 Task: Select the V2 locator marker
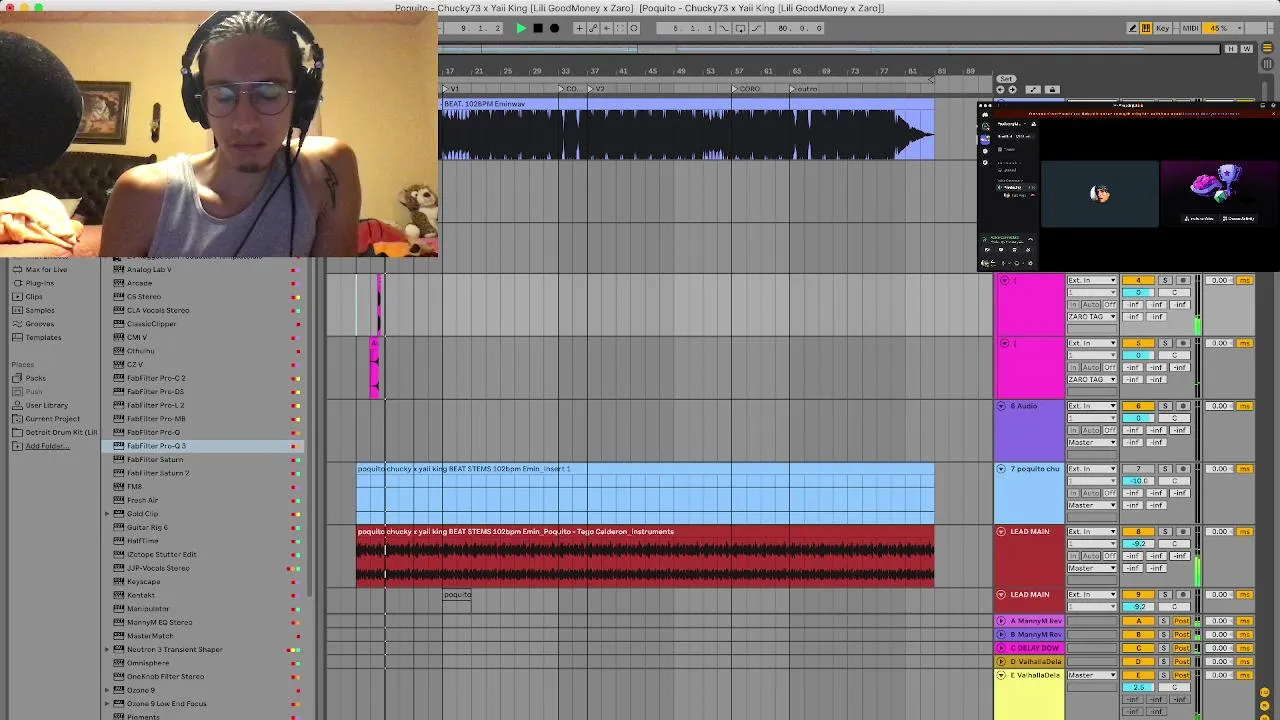595,89
